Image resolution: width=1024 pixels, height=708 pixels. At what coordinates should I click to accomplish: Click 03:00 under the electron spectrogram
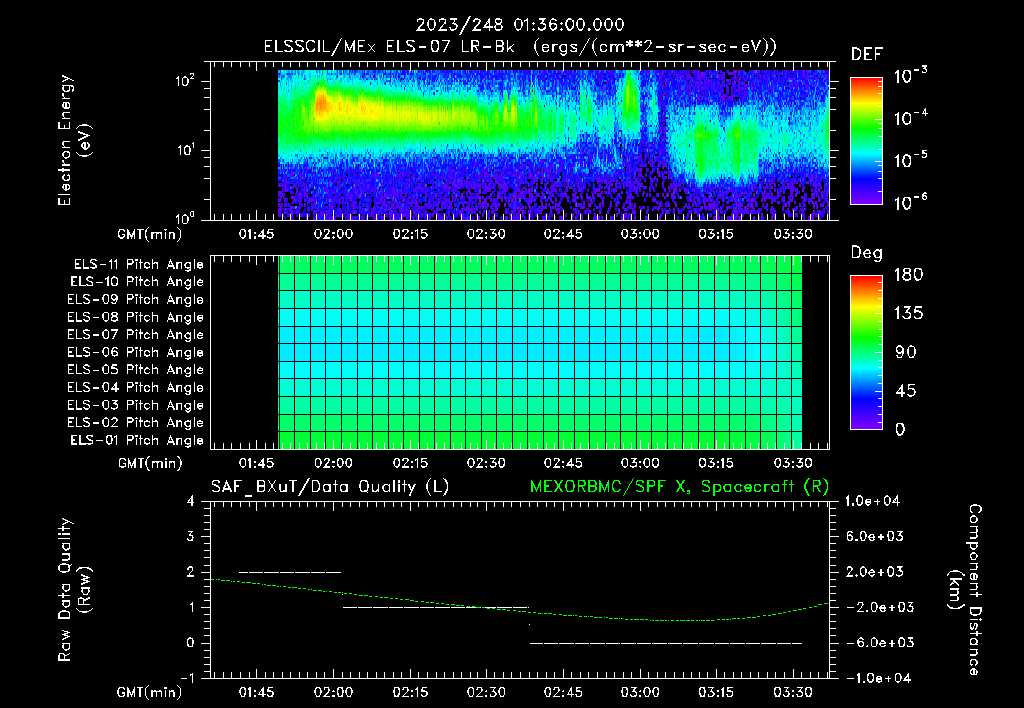640,234
